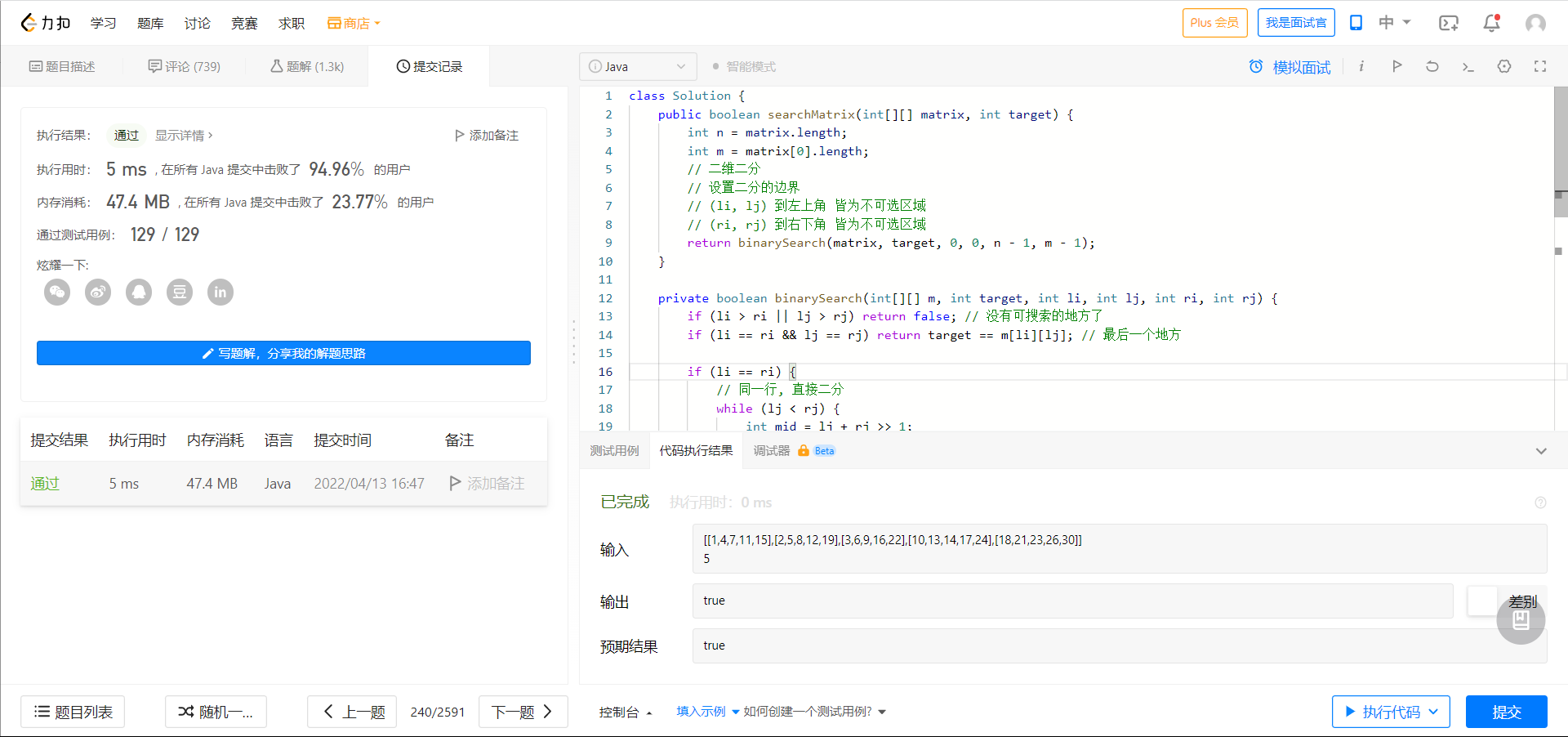Click 我是面试官 button
This screenshot has width=1568, height=737.
(1296, 23)
